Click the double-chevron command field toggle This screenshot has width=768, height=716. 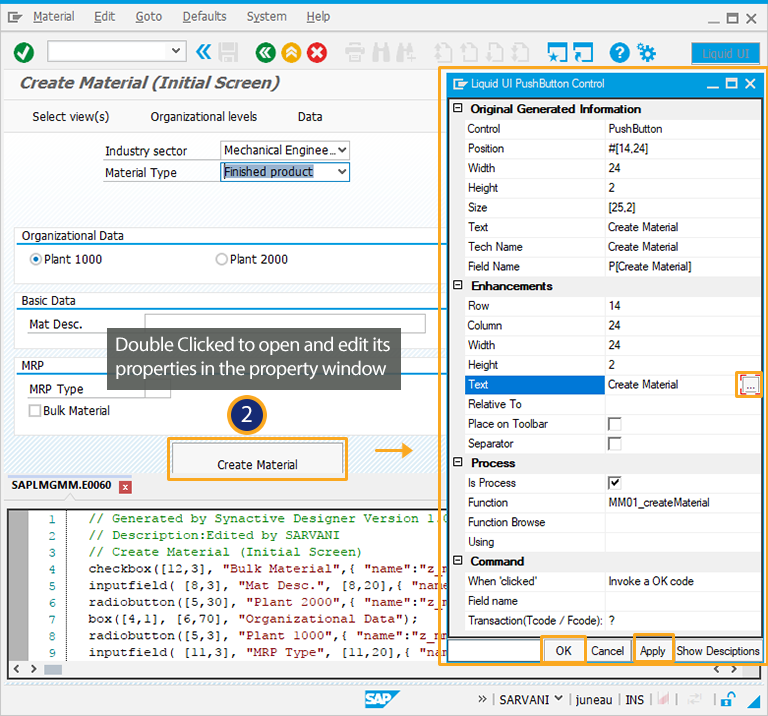click(203, 51)
